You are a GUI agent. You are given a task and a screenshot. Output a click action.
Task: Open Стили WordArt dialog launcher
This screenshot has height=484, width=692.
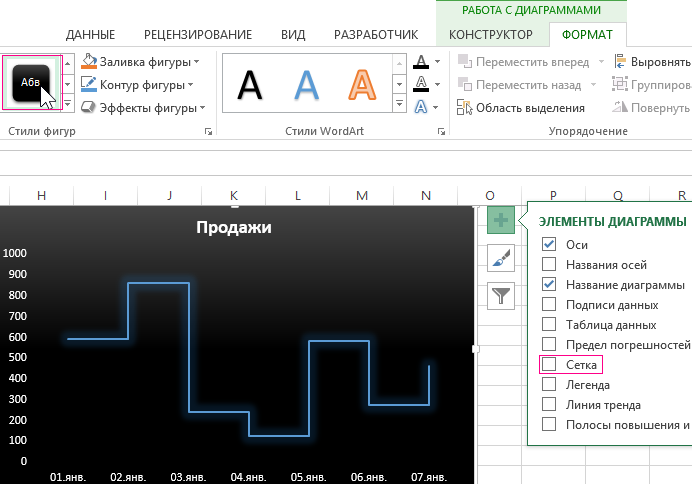pos(441,131)
